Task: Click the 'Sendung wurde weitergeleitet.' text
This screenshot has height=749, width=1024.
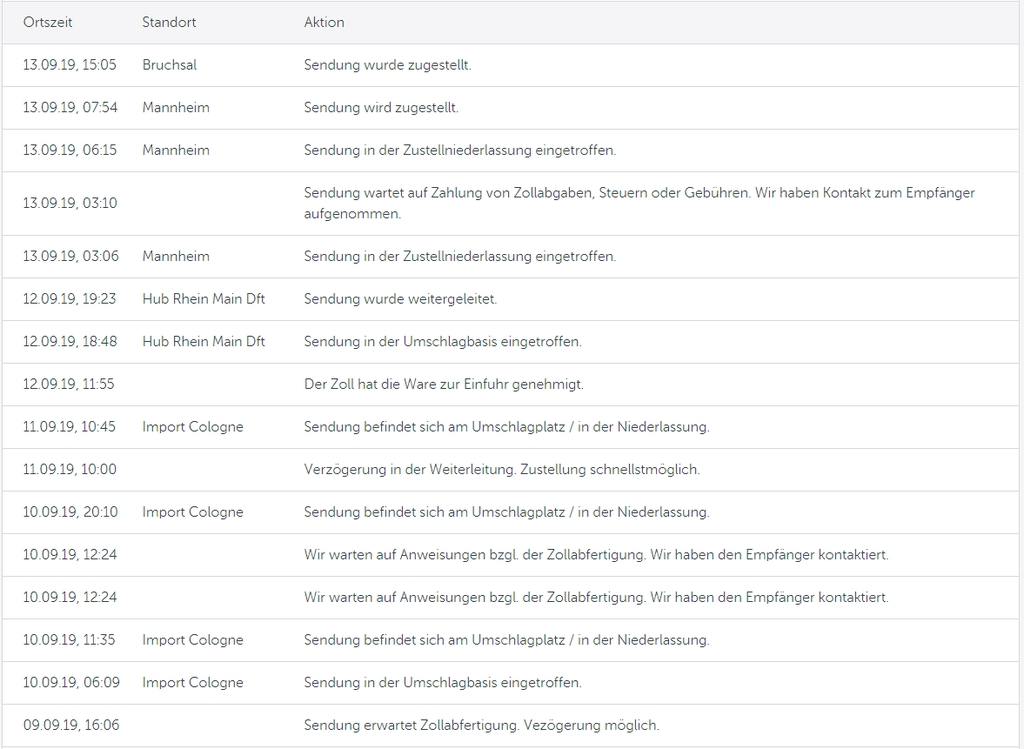Action: [x=400, y=299]
